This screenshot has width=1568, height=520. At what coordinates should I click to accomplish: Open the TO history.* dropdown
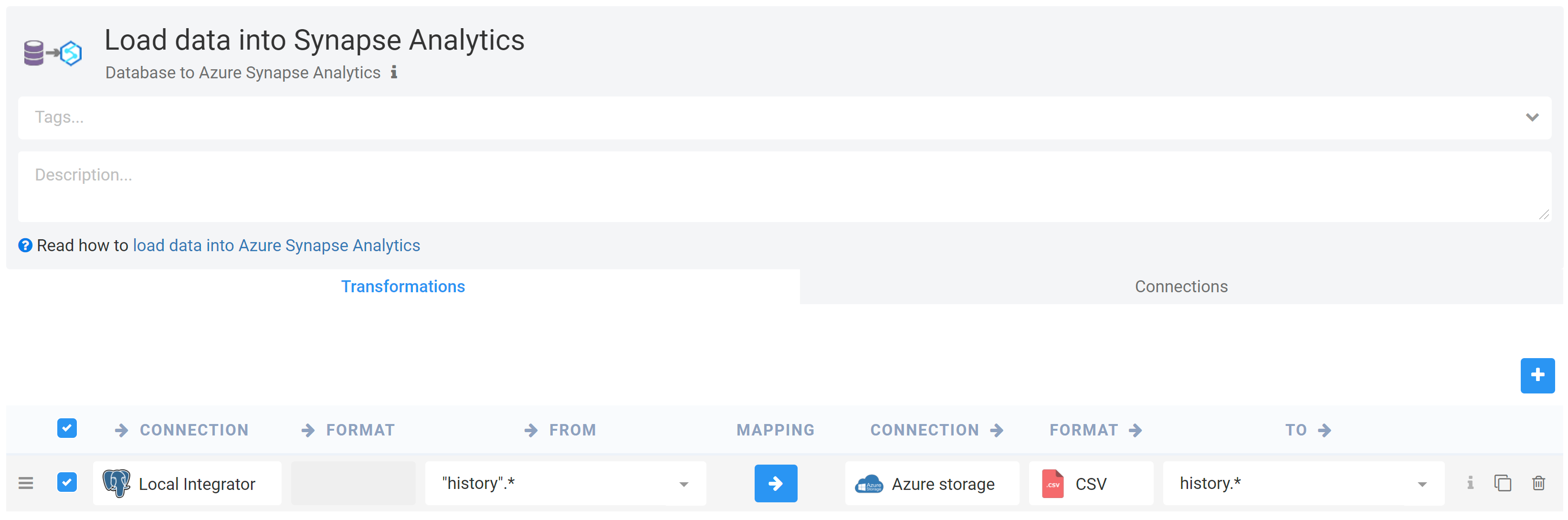(1422, 484)
